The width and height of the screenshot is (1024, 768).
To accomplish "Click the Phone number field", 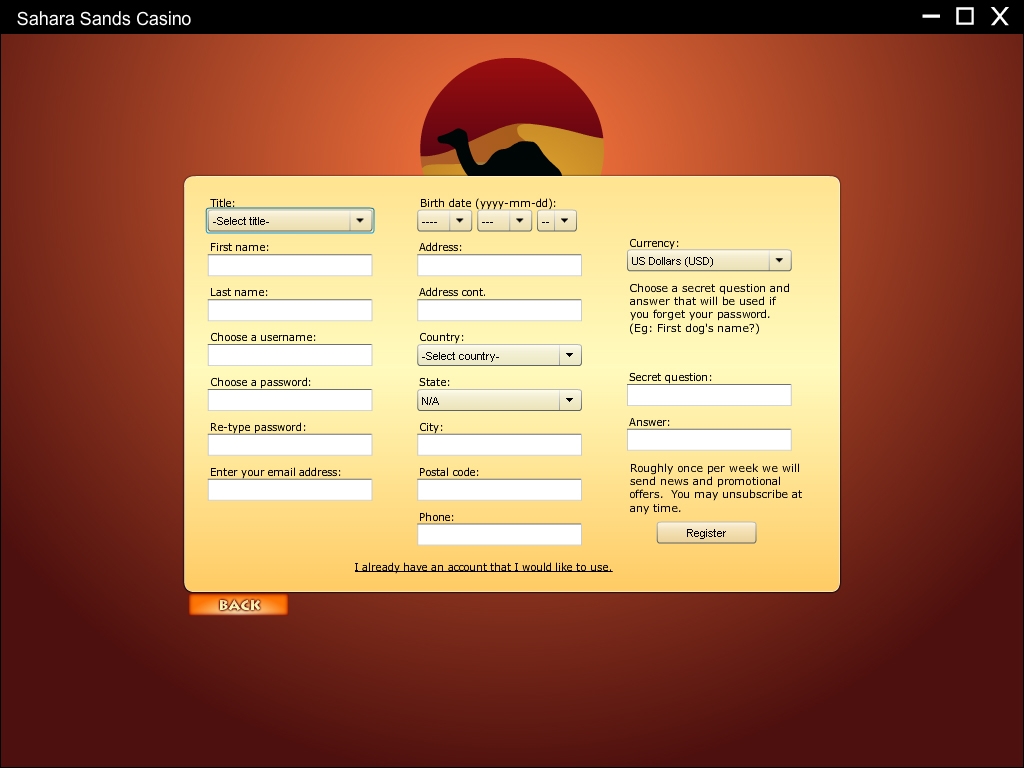I will pyautogui.click(x=499, y=535).
